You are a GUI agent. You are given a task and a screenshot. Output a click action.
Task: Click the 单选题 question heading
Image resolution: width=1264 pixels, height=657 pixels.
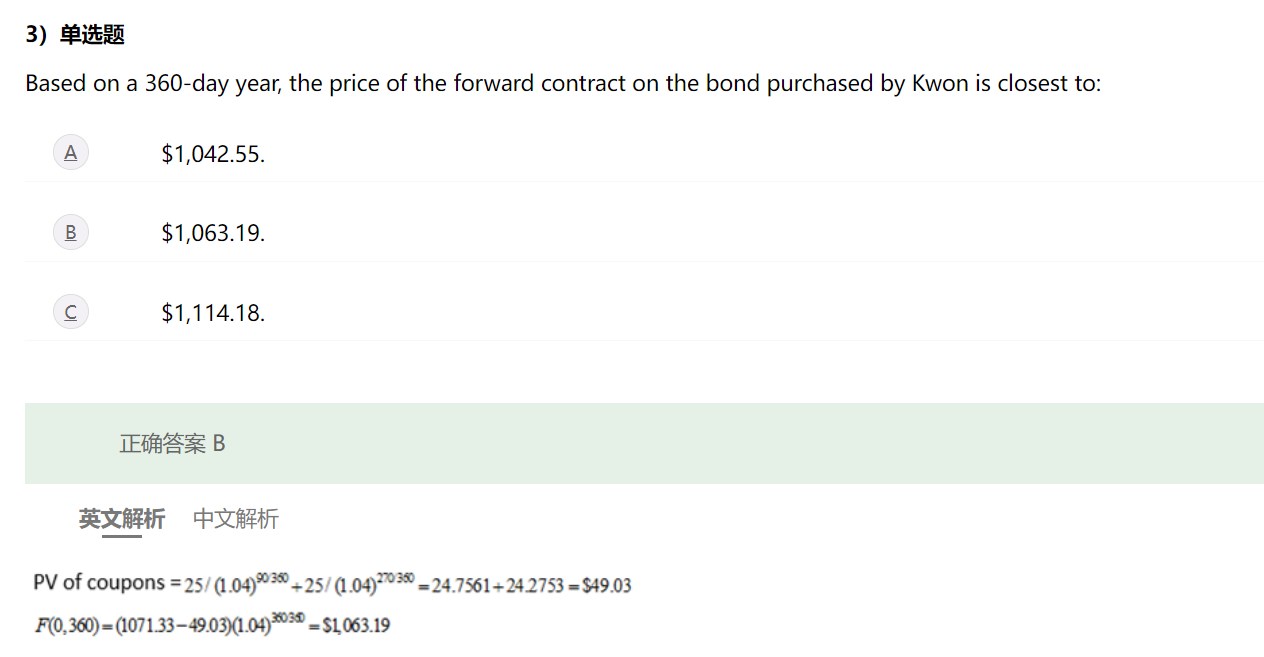point(92,35)
